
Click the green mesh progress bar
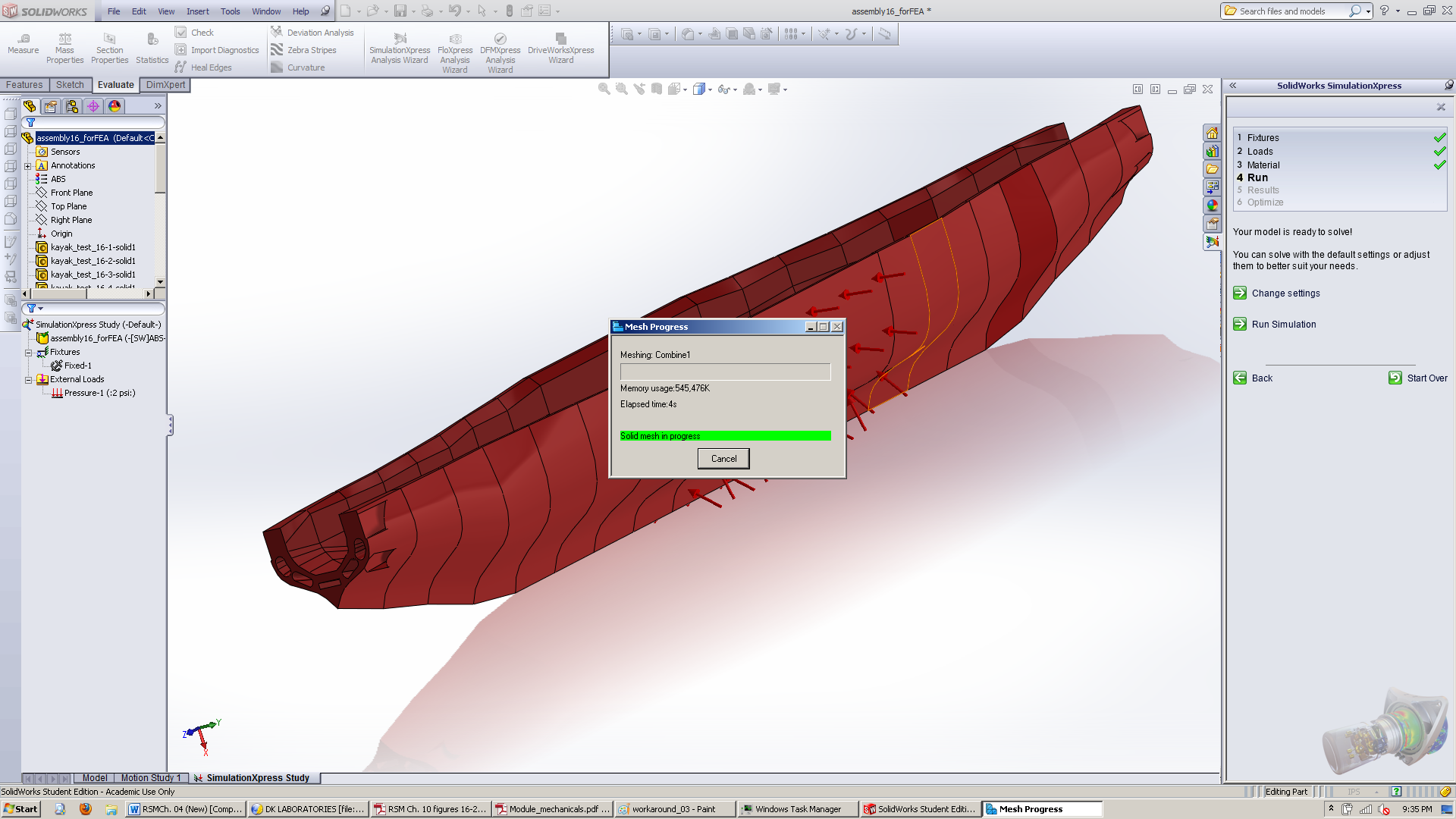725,436
